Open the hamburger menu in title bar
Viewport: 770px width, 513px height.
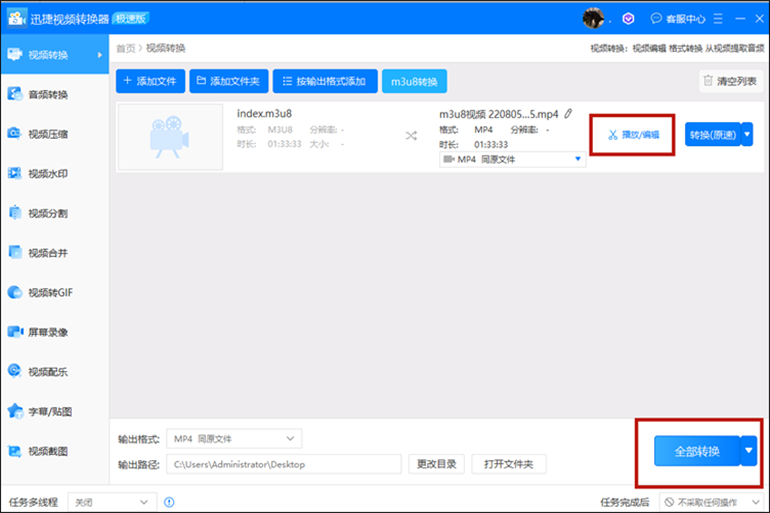(x=718, y=19)
